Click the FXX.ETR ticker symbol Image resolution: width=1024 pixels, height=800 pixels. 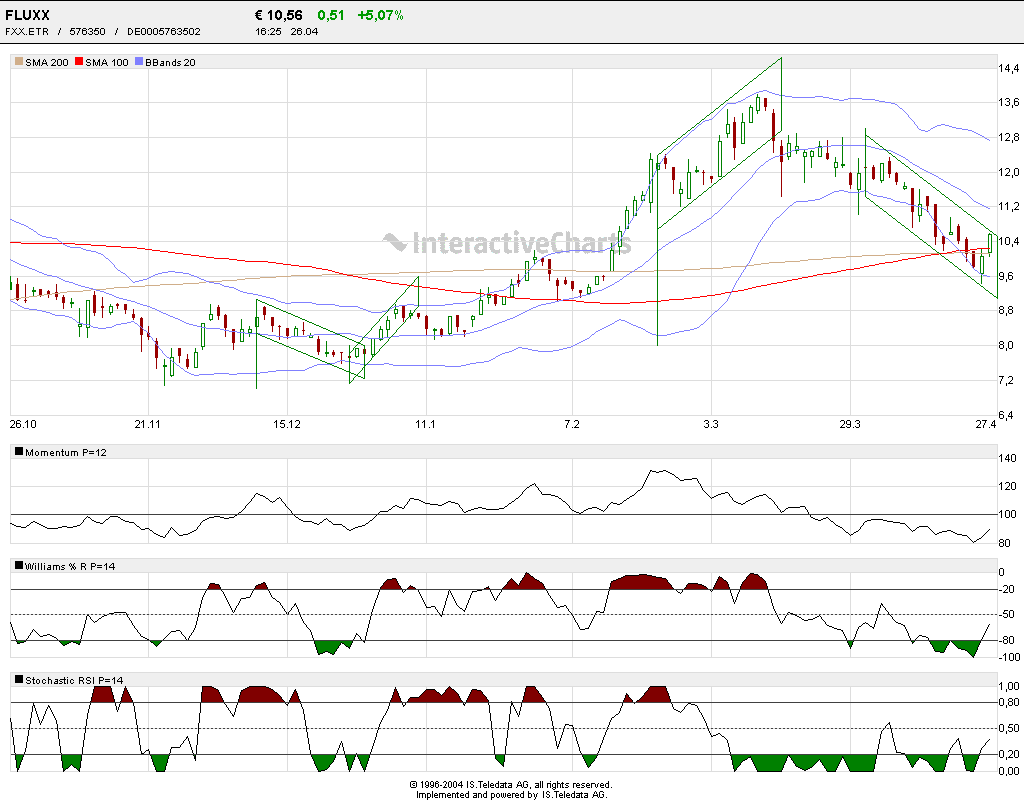[25, 31]
